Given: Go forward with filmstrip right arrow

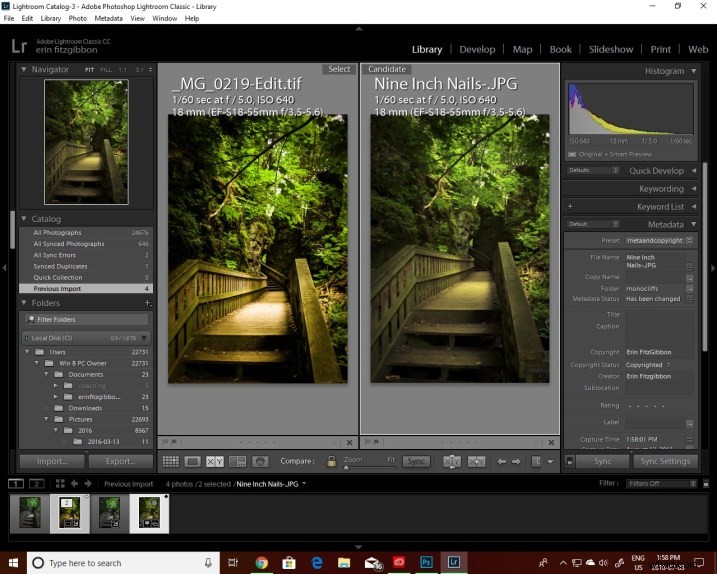Looking at the screenshot, I should pyautogui.click(x=88, y=483).
